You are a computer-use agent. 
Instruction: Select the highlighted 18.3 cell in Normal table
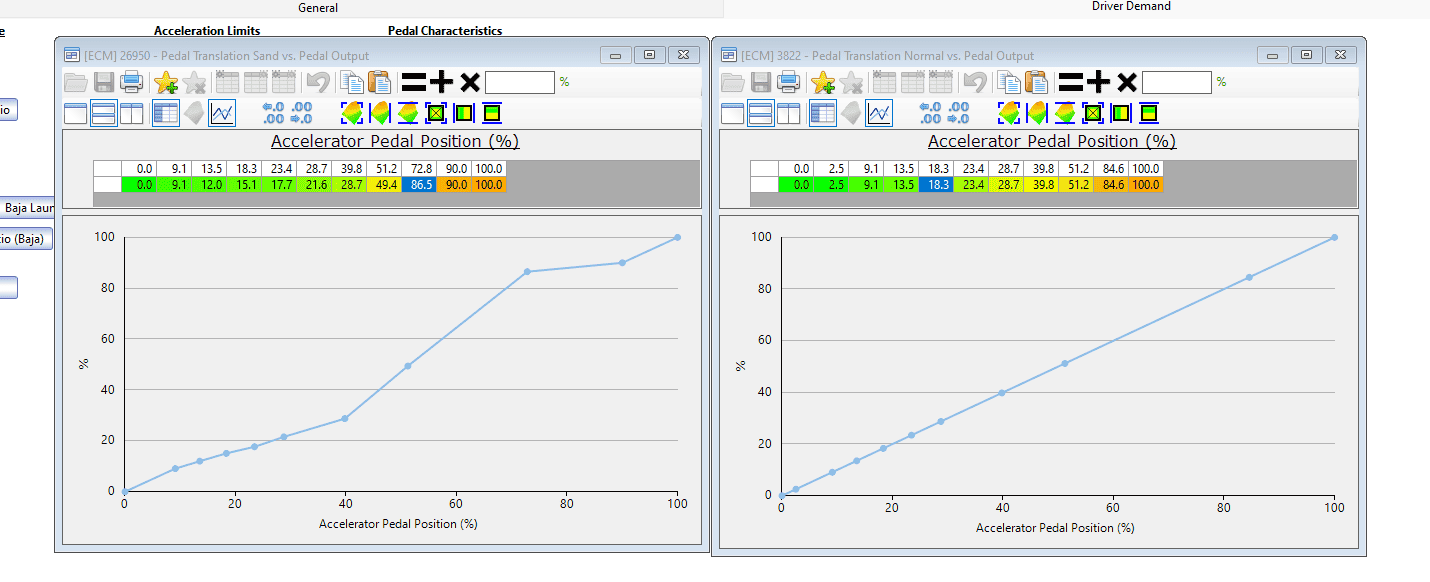(937, 185)
